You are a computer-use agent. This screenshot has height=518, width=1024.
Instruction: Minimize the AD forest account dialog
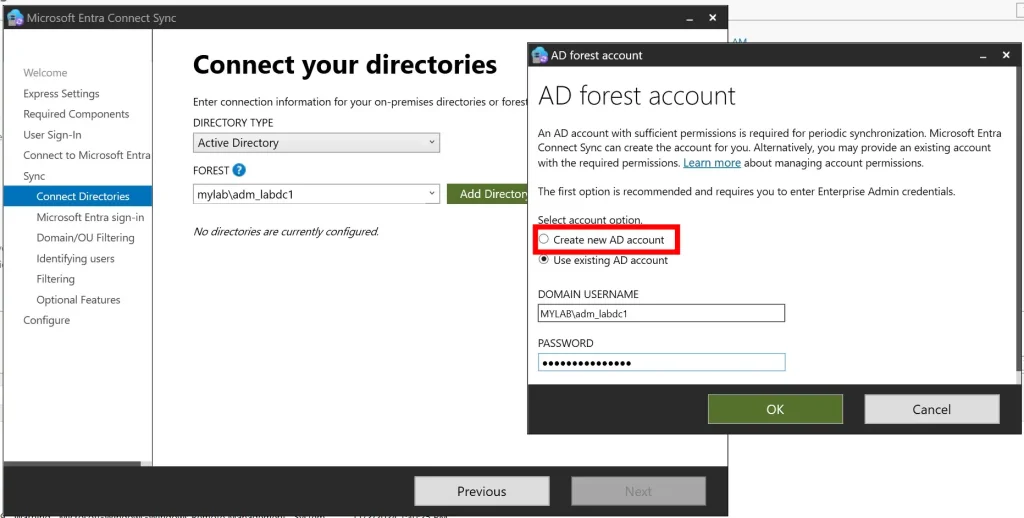coord(983,56)
